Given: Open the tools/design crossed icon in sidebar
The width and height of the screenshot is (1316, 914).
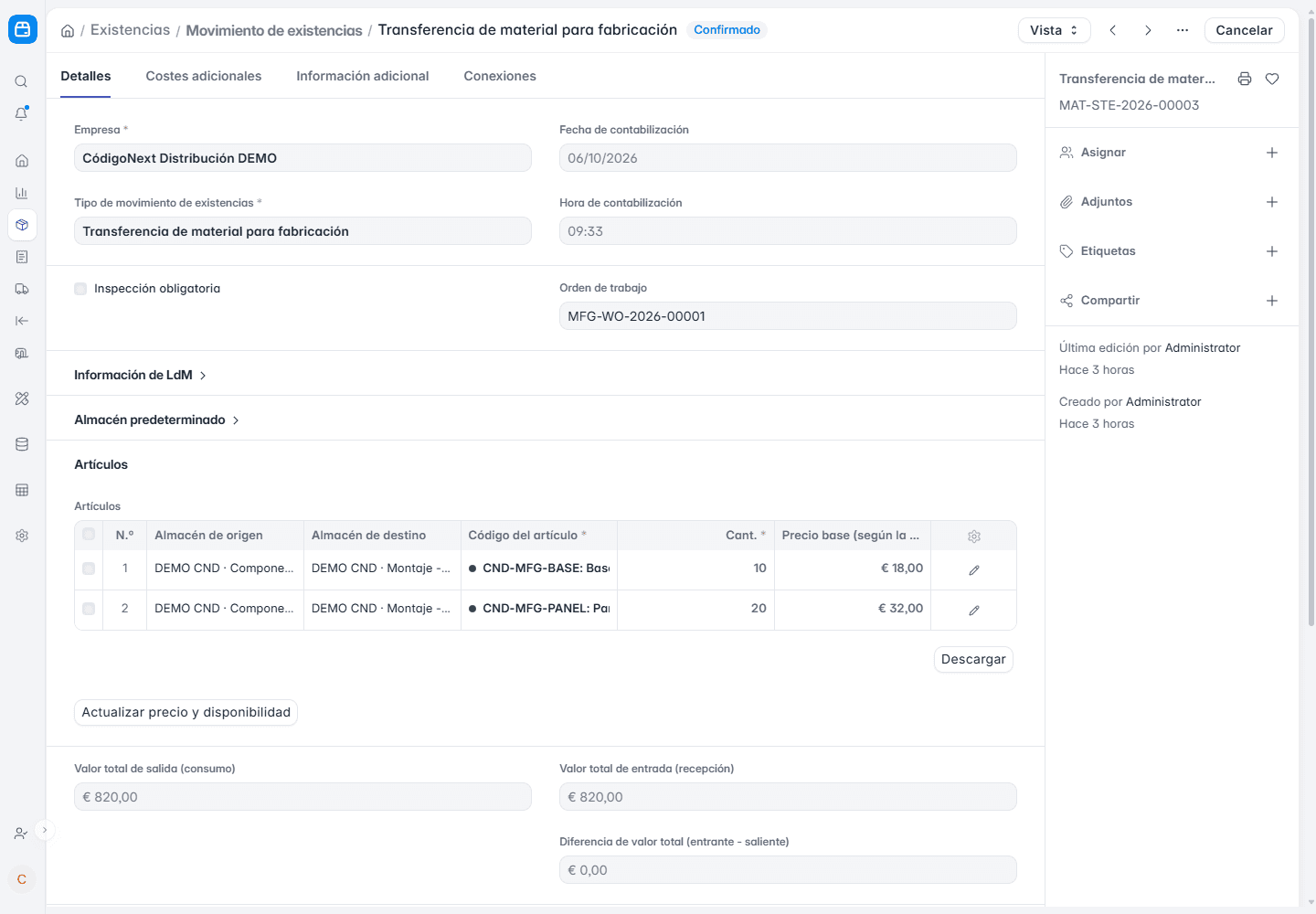Looking at the screenshot, I should pos(22,399).
